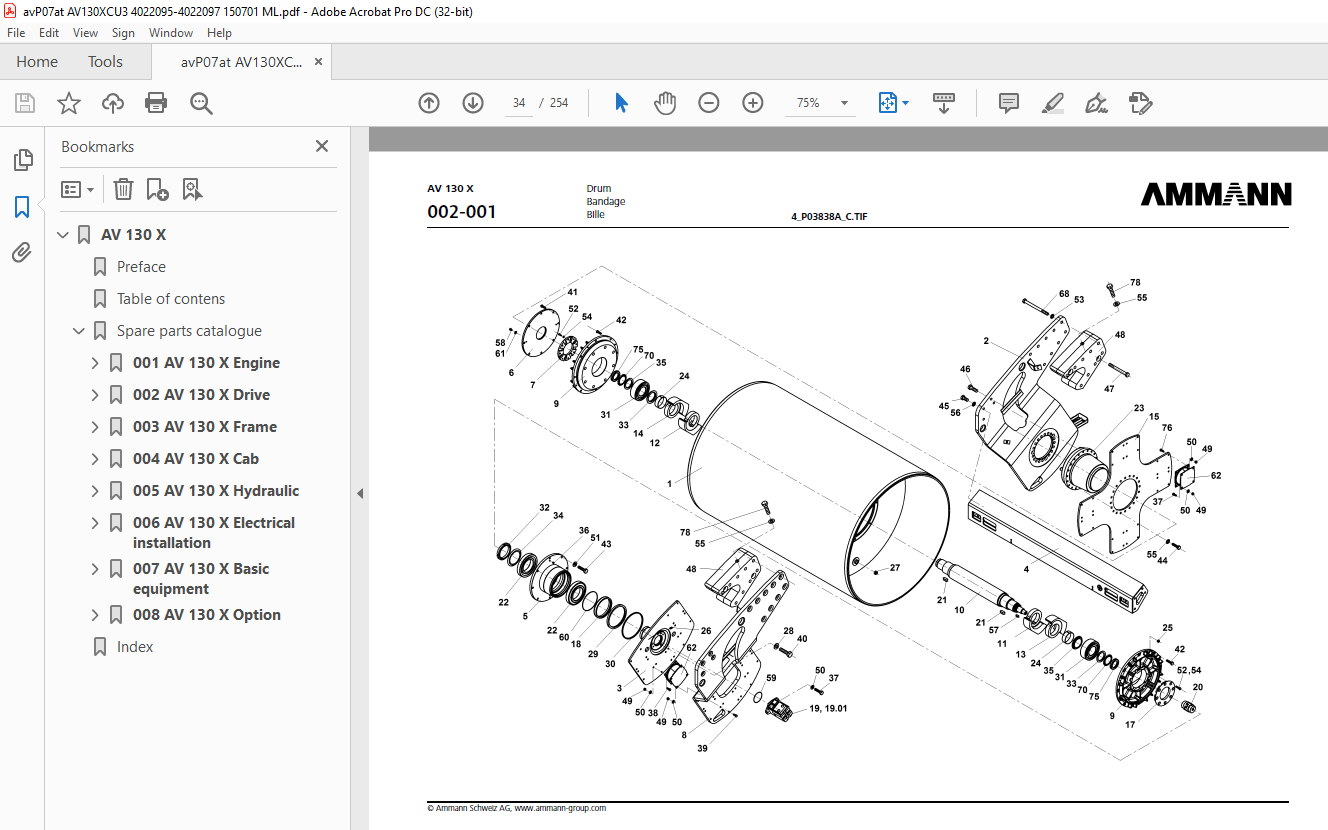Click the 4_P03838A_C.TIF drawing label
Image resolution: width=1328 pixels, height=830 pixels.
[829, 216]
